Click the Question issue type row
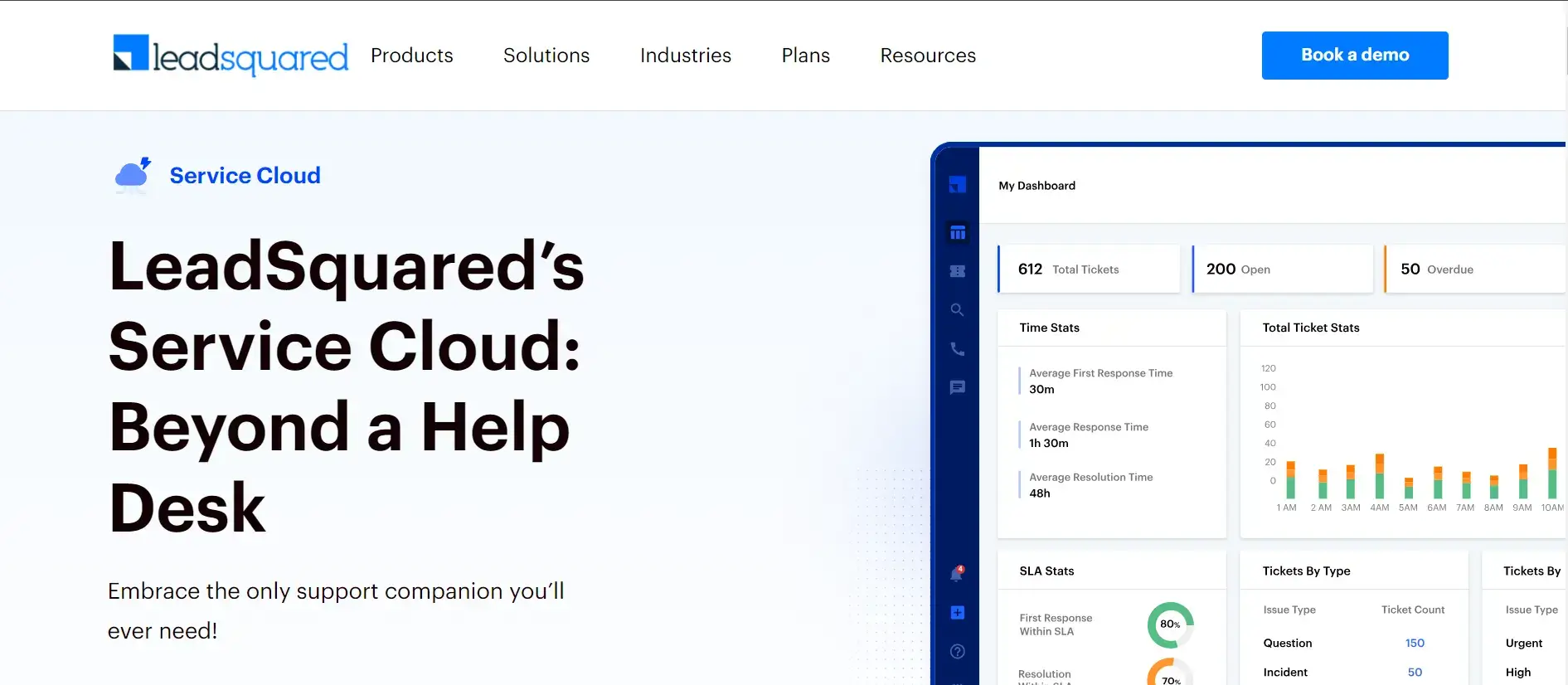The width and height of the screenshot is (1568, 685). [x=1353, y=643]
